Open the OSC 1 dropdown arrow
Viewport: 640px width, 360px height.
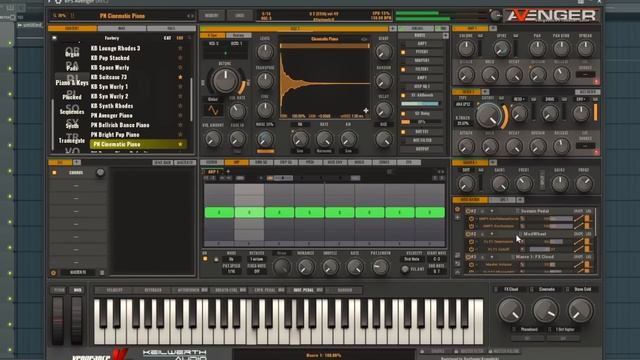point(393,29)
